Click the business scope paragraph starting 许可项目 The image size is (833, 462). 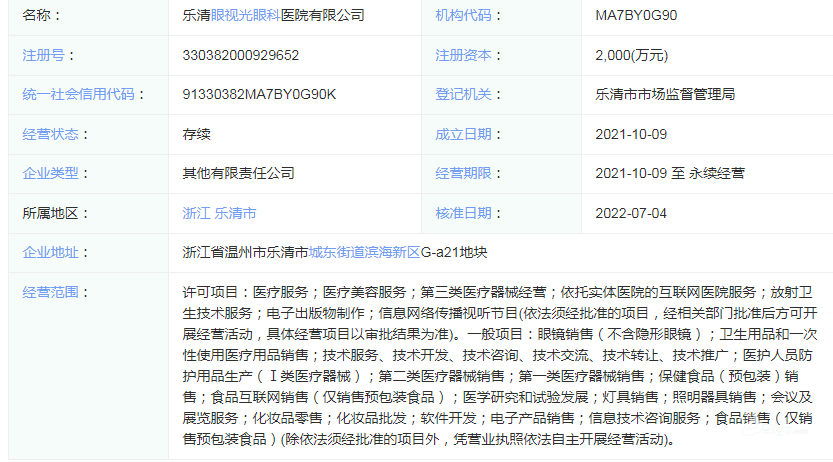click(499, 366)
